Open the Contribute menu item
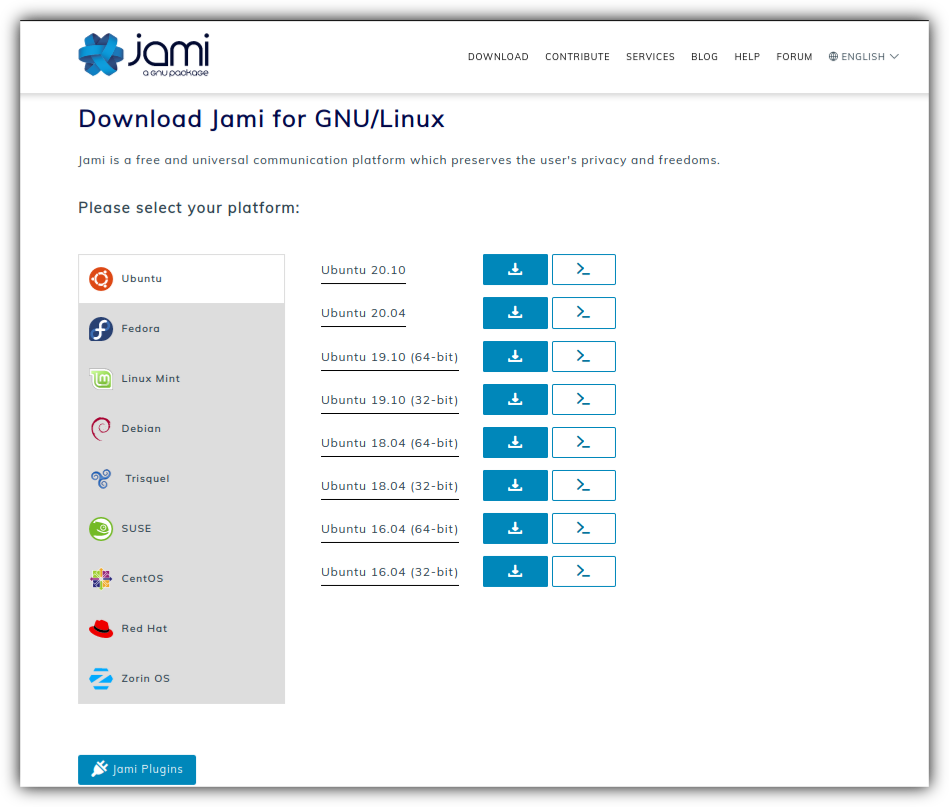The height and width of the screenshot is (807, 949). click(577, 56)
